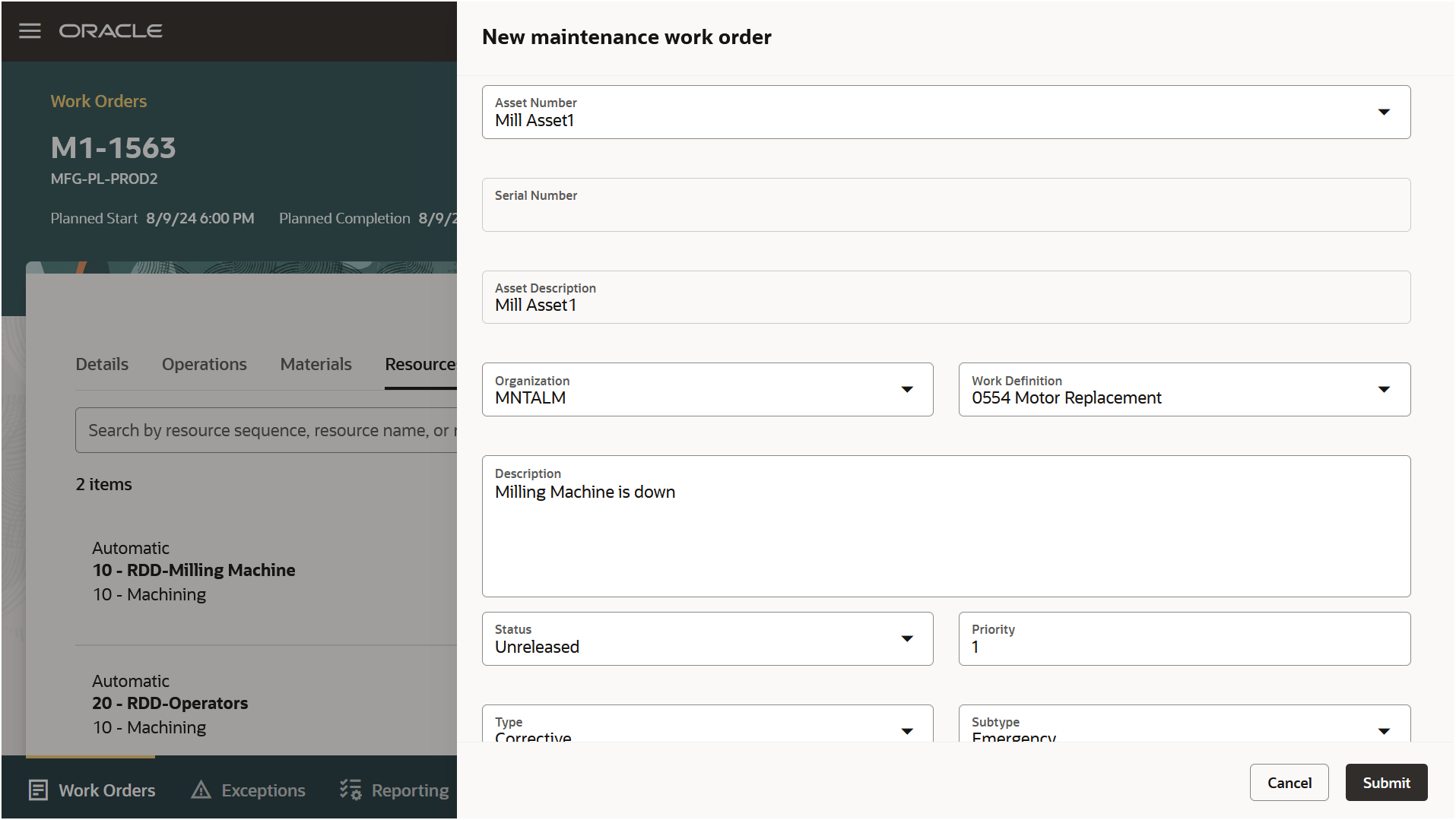Switch to the Details tab
The height and width of the screenshot is (820, 1456).
[x=102, y=365]
